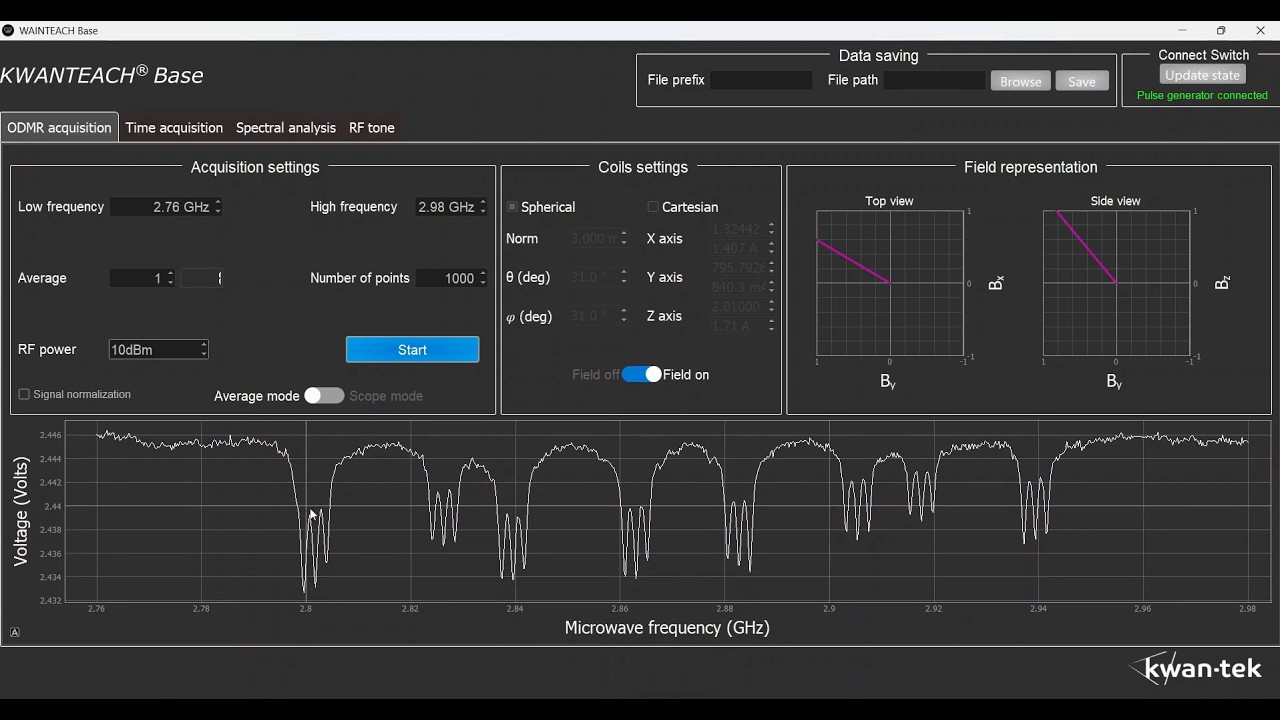Image resolution: width=1280 pixels, height=720 pixels.
Task: Click the Save button in Data saving
Action: point(1082,81)
